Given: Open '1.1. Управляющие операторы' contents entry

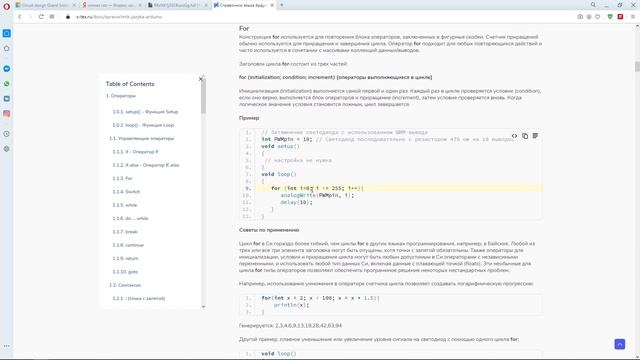Looking at the screenshot, I should tap(142, 139).
